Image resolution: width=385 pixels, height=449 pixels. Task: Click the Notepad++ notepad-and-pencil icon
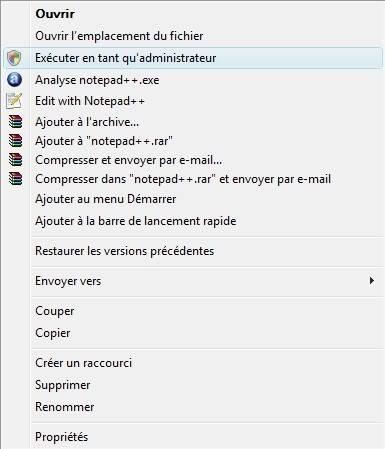[x=14, y=101]
